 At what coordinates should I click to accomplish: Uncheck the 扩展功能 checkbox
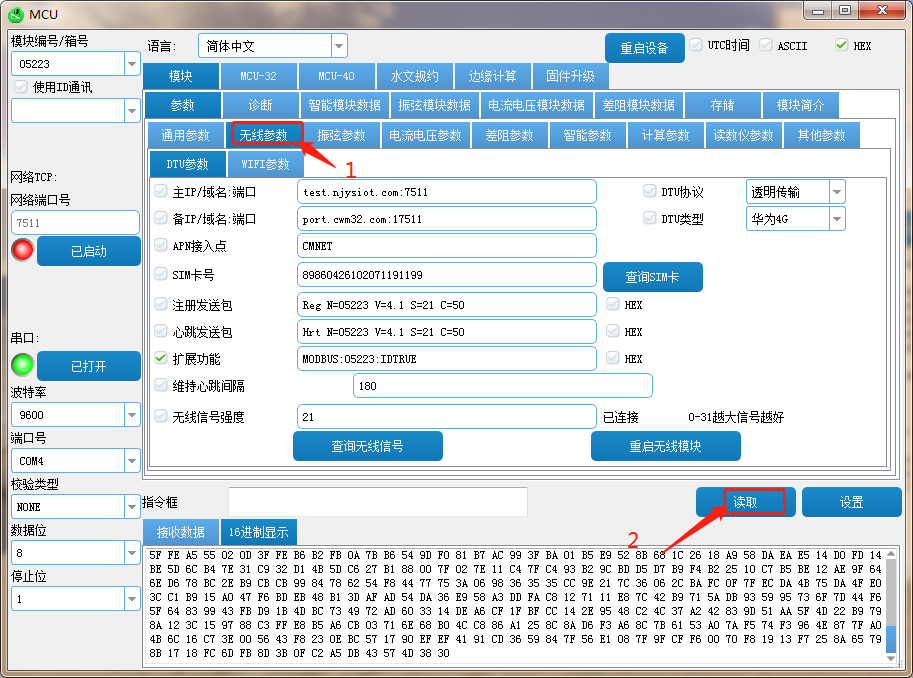point(161,358)
